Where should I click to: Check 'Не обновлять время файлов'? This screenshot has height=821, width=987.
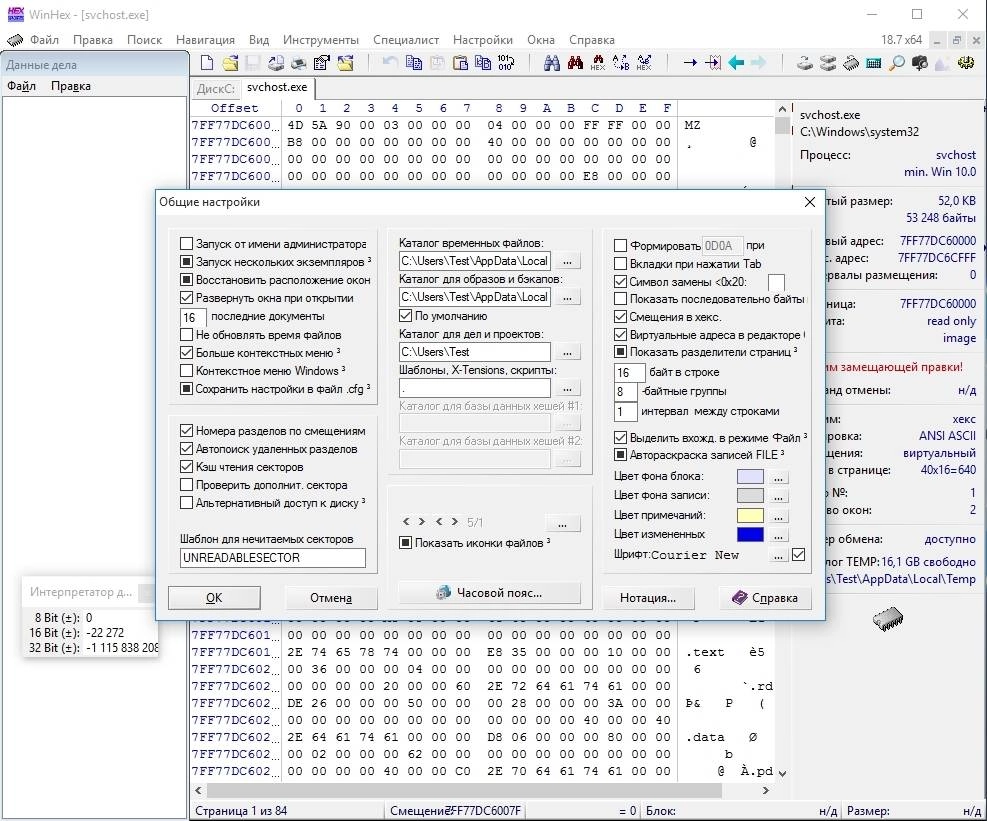tap(186, 334)
